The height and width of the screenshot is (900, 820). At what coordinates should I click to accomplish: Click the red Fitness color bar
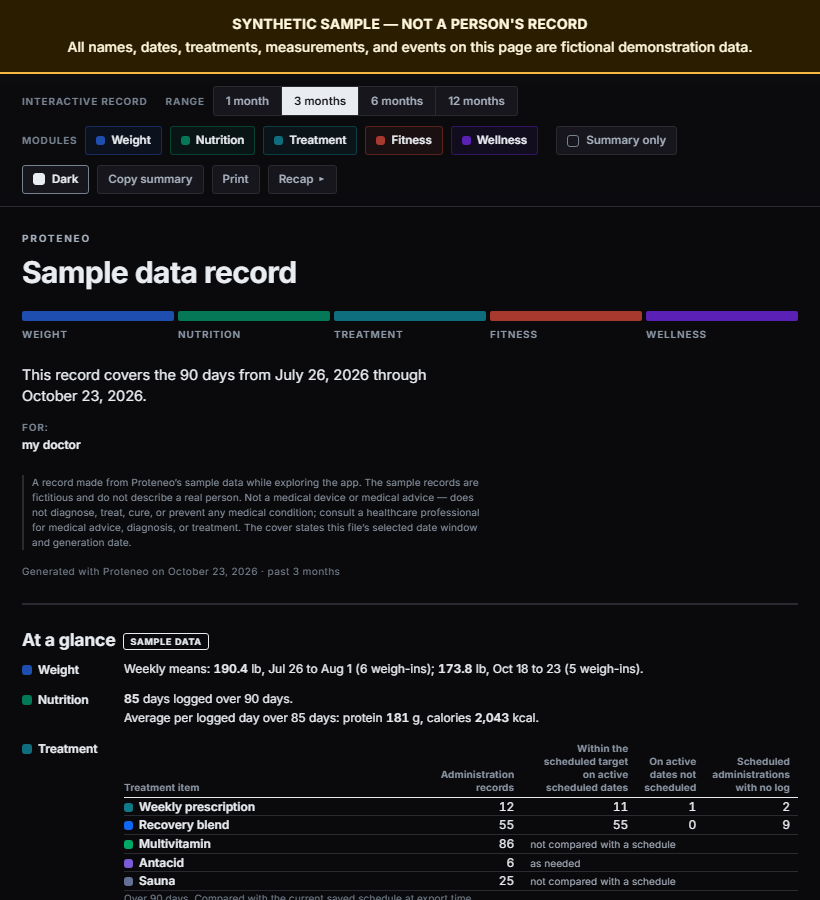pos(566,316)
